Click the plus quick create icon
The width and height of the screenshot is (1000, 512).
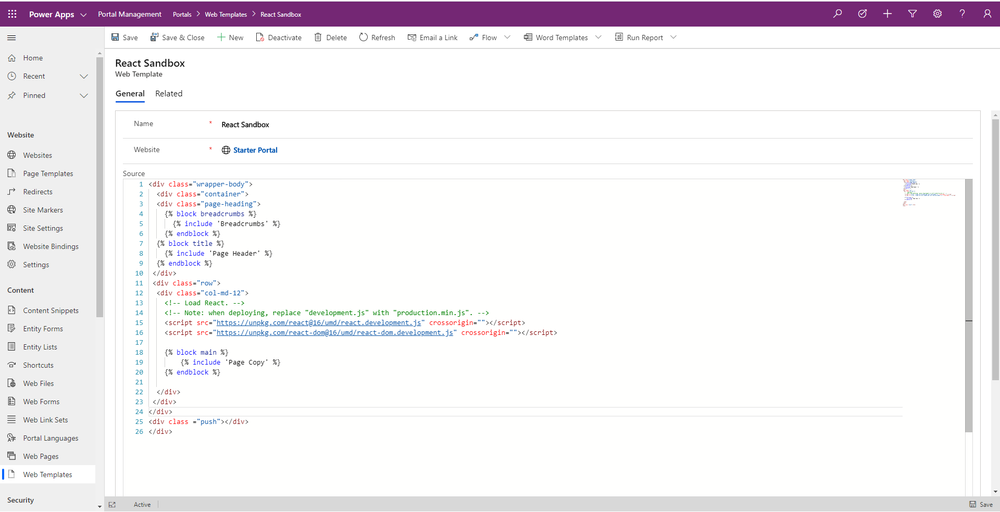coord(887,13)
